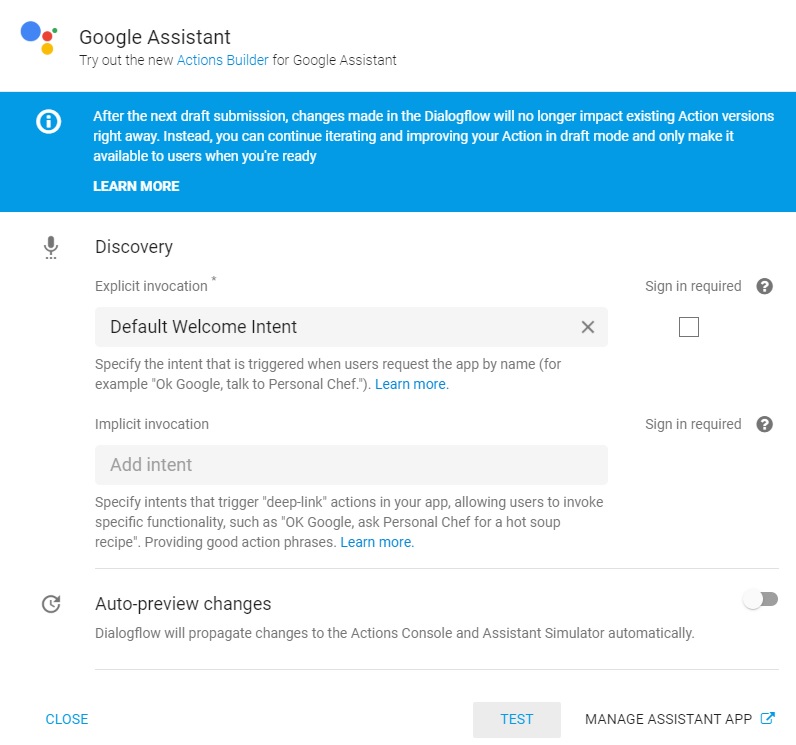Image resolution: width=796 pixels, height=745 pixels.
Task: Check the Sign in required checkbox
Action: tap(688, 327)
